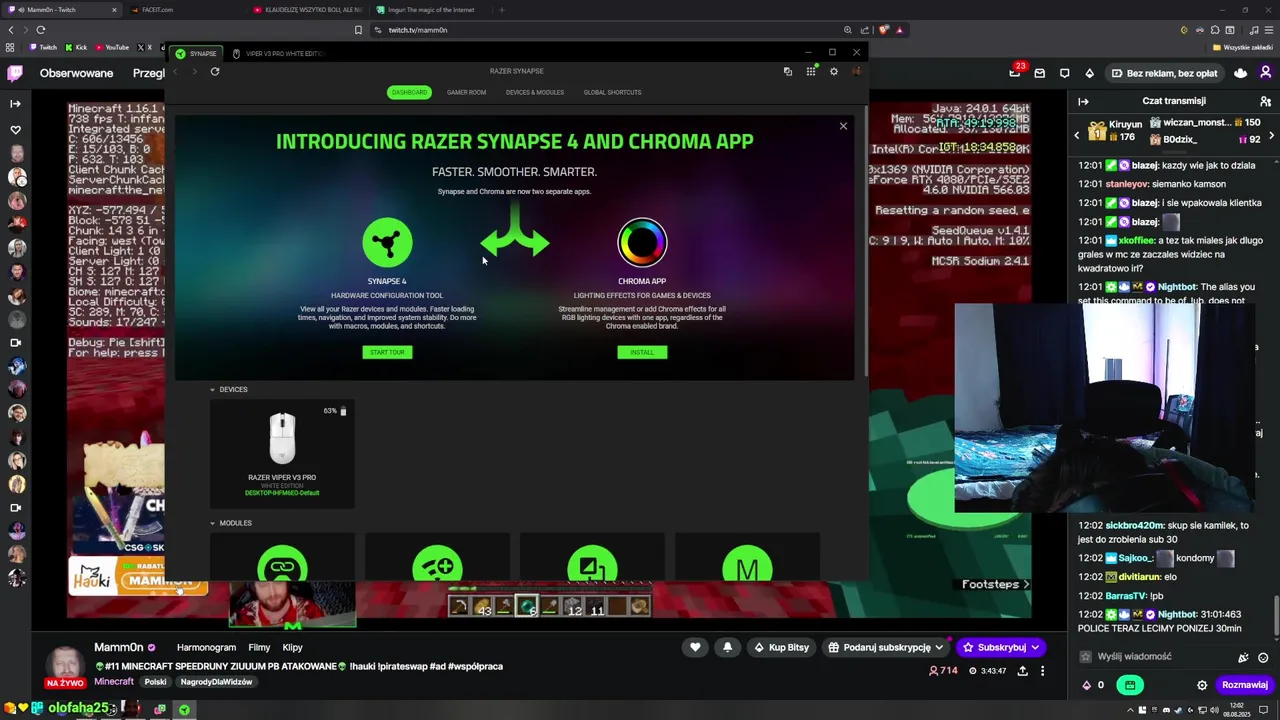Open the Harmonogram tab of the channel
Image resolution: width=1280 pixels, height=720 pixels.
[206, 647]
